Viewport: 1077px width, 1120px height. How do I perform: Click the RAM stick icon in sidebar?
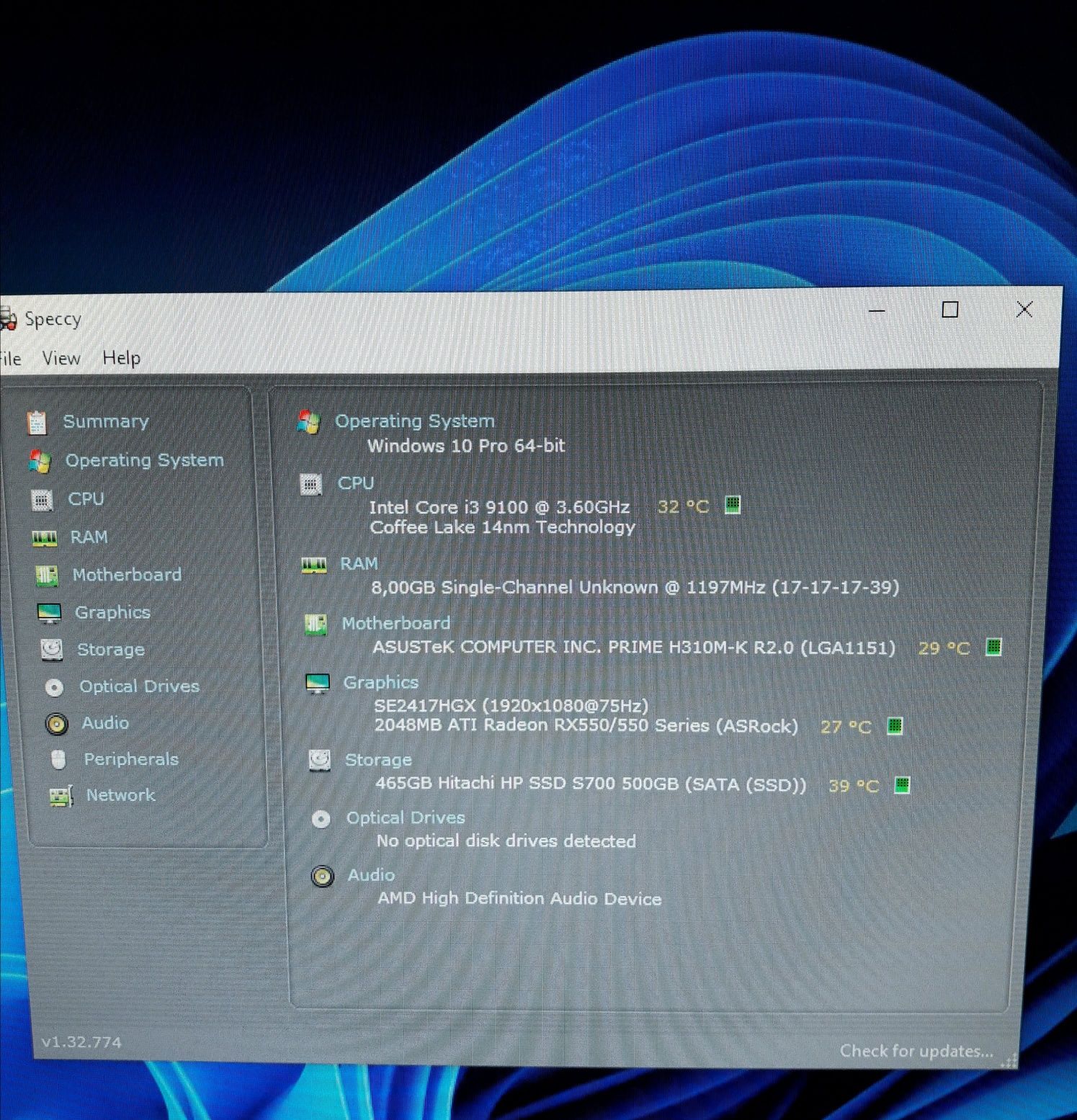(x=45, y=538)
